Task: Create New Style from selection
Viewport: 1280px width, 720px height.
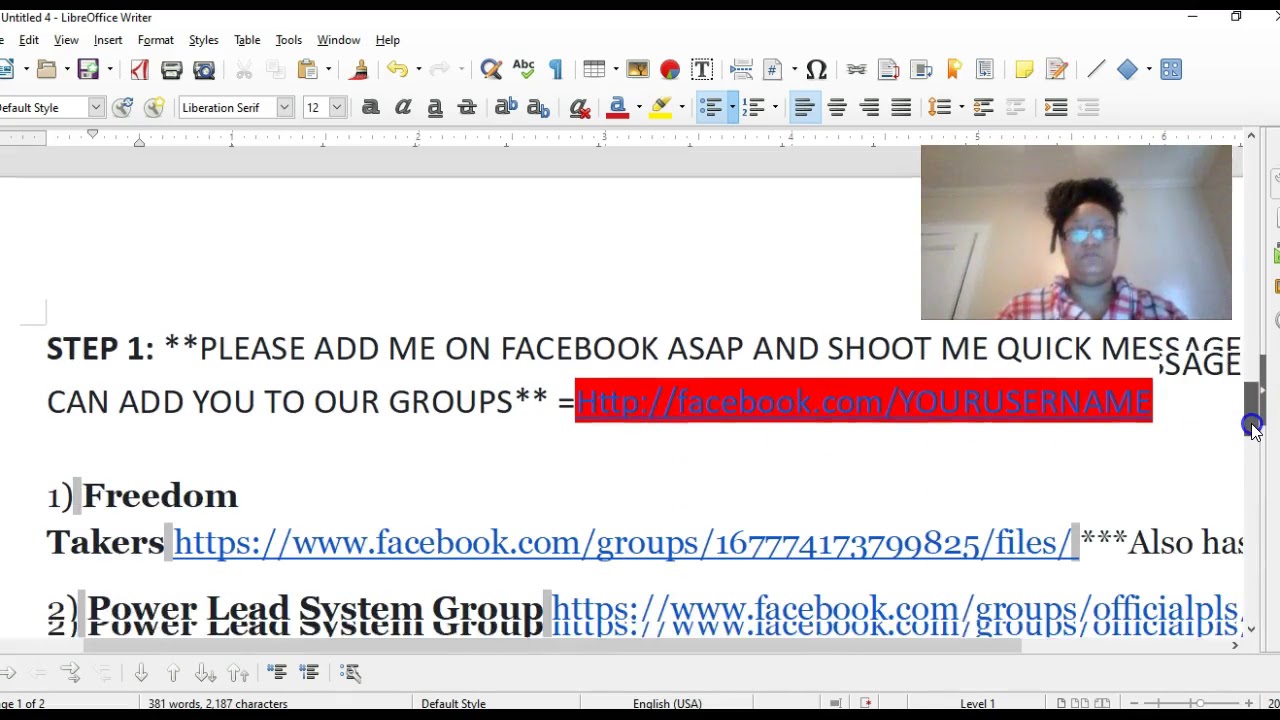Action: pyautogui.click(x=154, y=107)
